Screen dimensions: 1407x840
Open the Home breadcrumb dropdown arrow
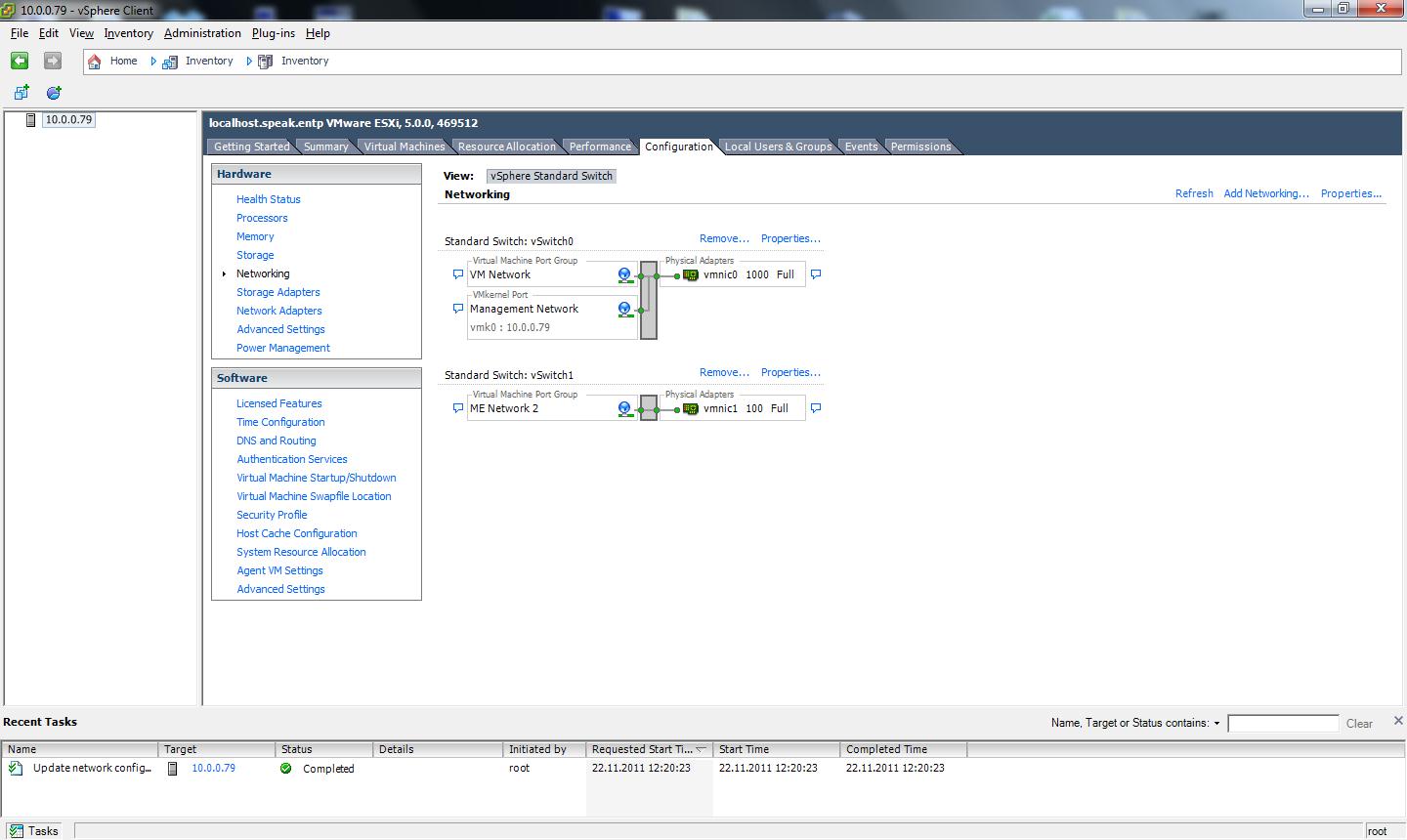click(153, 61)
